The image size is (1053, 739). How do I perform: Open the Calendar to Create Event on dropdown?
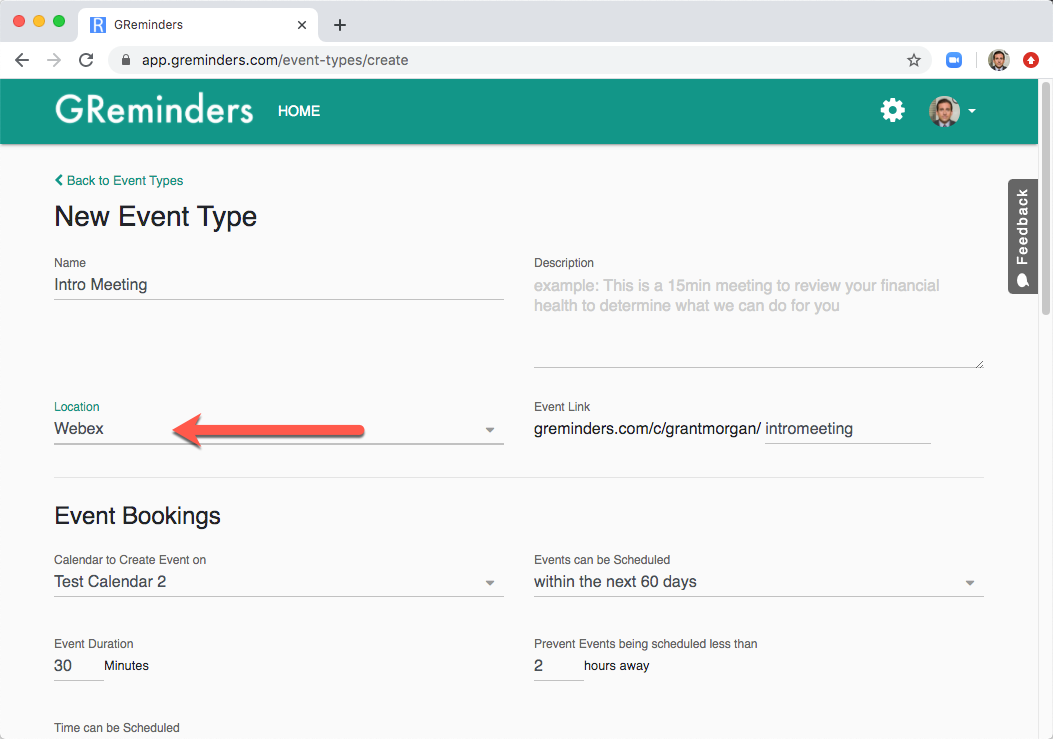tap(489, 581)
